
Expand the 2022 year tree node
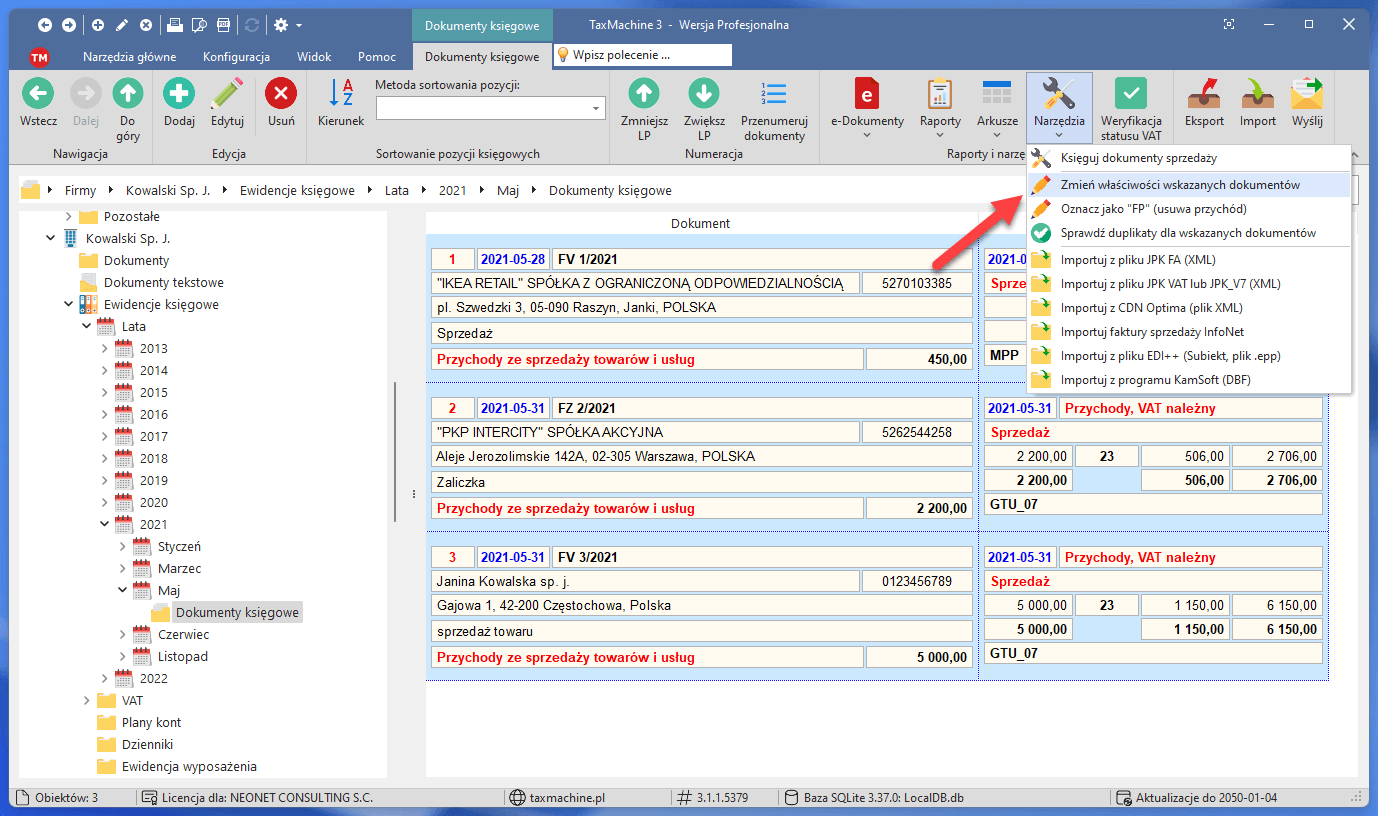pos(104,679)
